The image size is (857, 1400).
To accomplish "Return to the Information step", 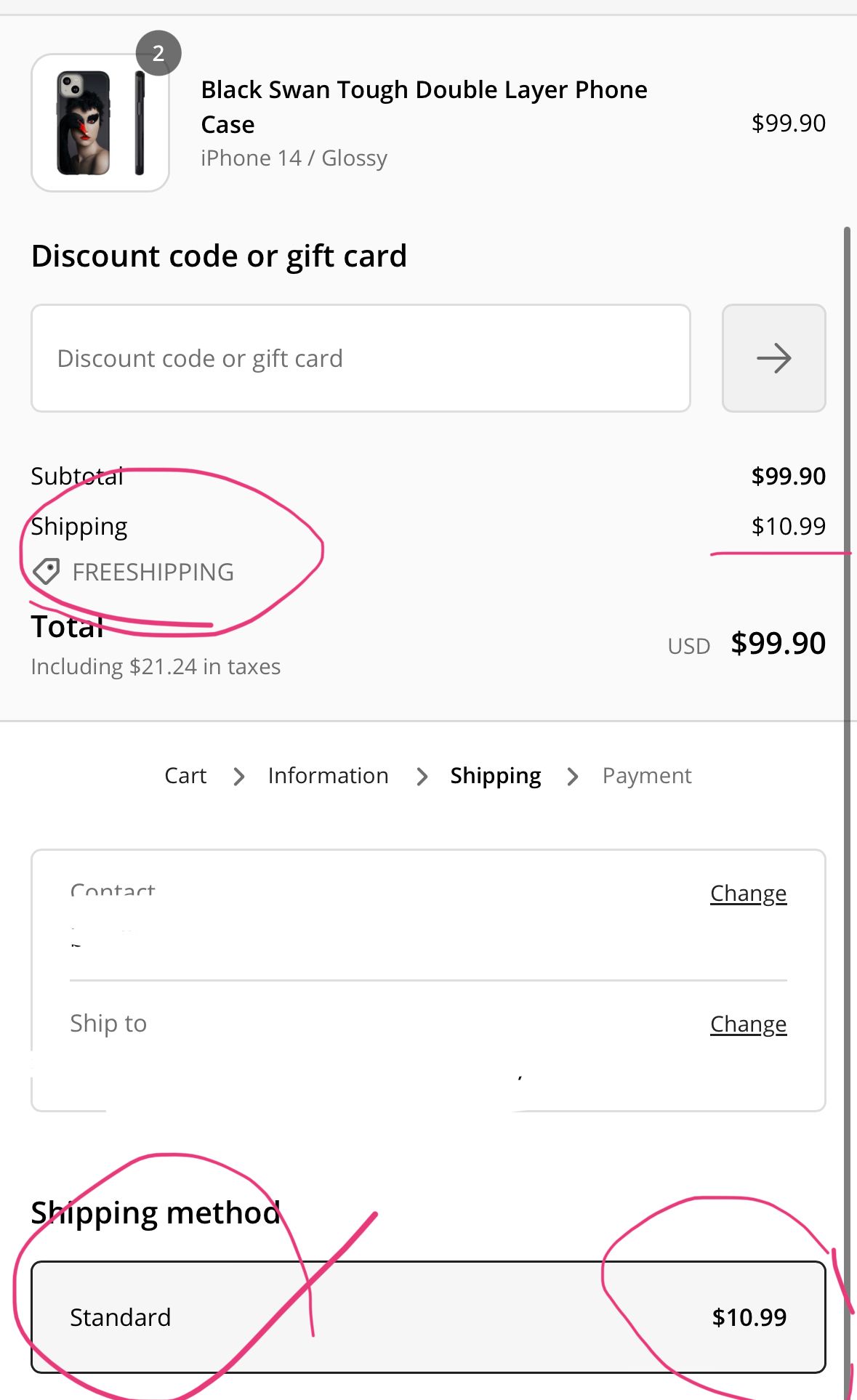I will pos(328,776).
